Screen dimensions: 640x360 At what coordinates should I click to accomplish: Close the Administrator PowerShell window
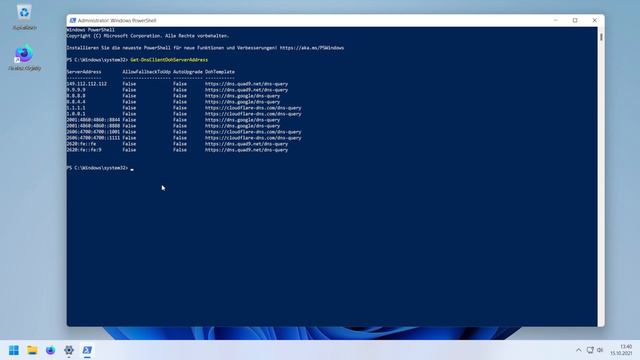click(594, 20)
